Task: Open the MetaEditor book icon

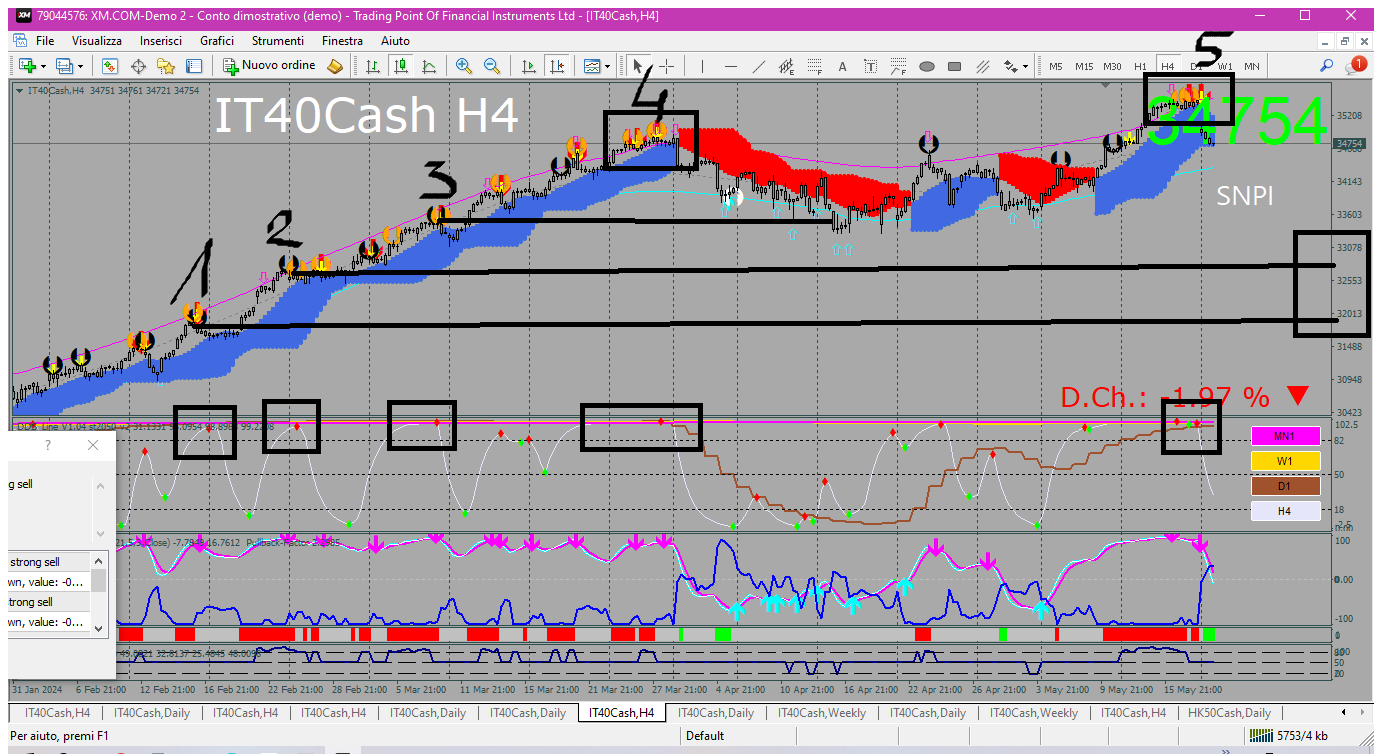Action: coord(335,66)
